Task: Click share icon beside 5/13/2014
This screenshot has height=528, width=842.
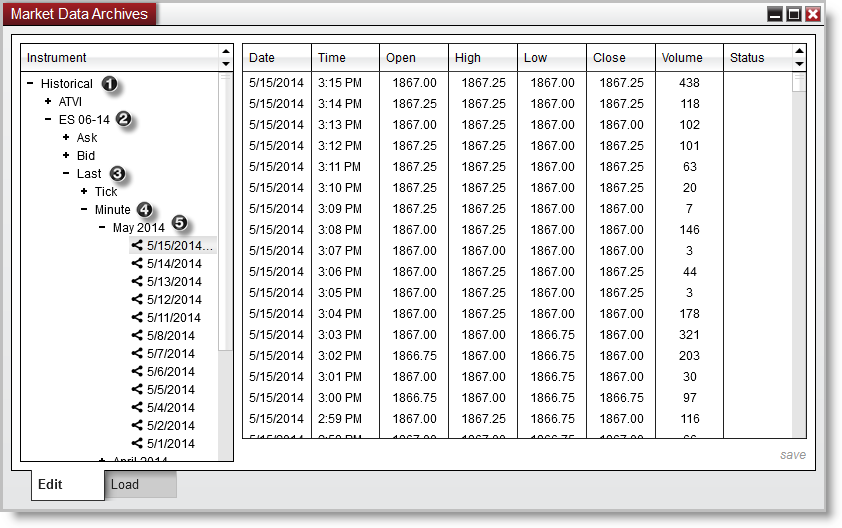Action: (137, 281)
